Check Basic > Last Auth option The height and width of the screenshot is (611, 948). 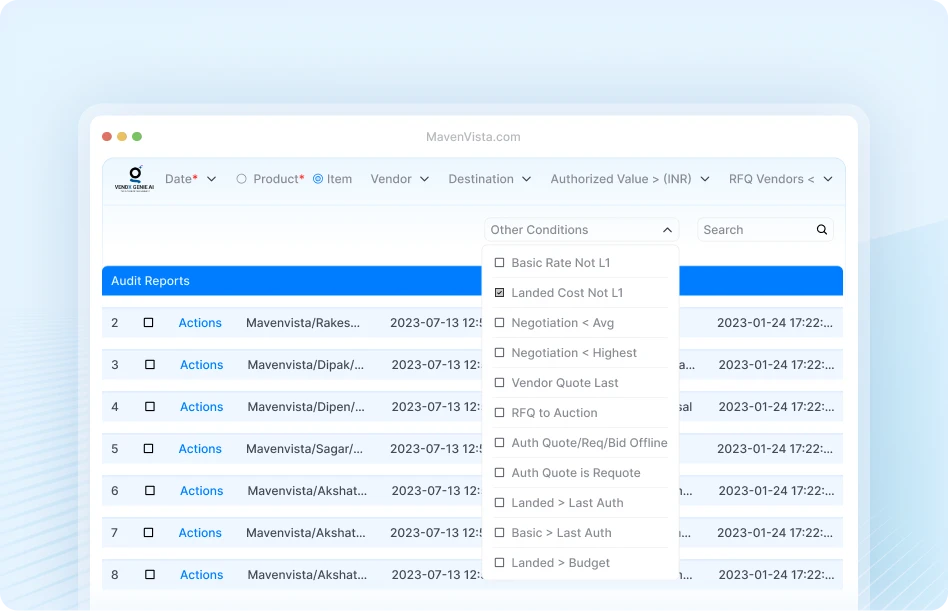click(x=499, y=532)
